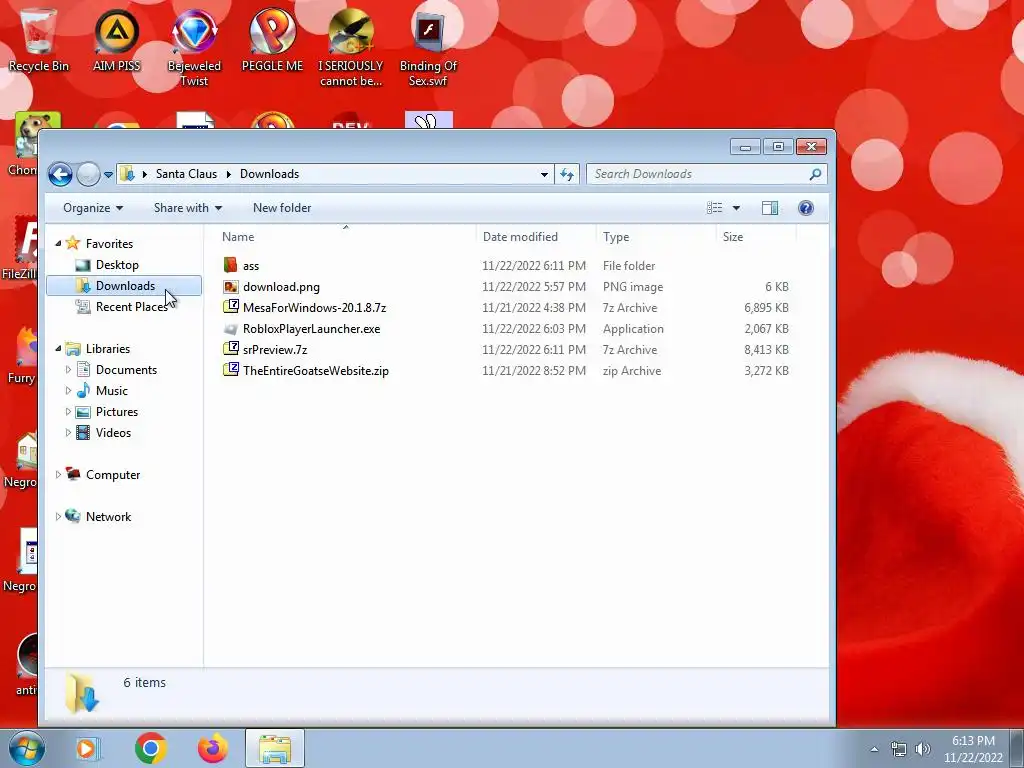Open the address bar previous locations dropdown

tap(544, 174)
